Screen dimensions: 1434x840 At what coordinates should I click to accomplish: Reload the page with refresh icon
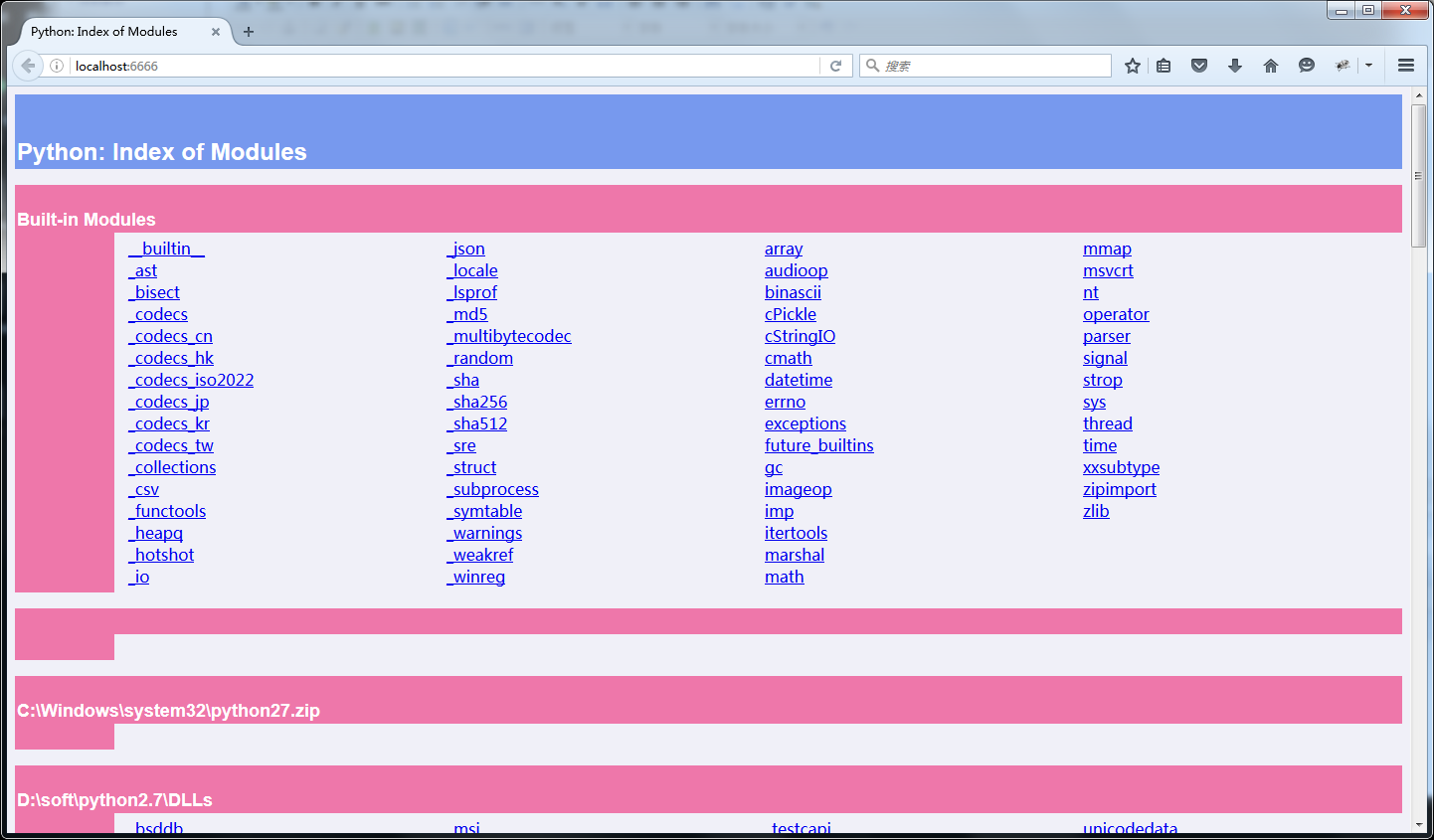click(836, 66)
